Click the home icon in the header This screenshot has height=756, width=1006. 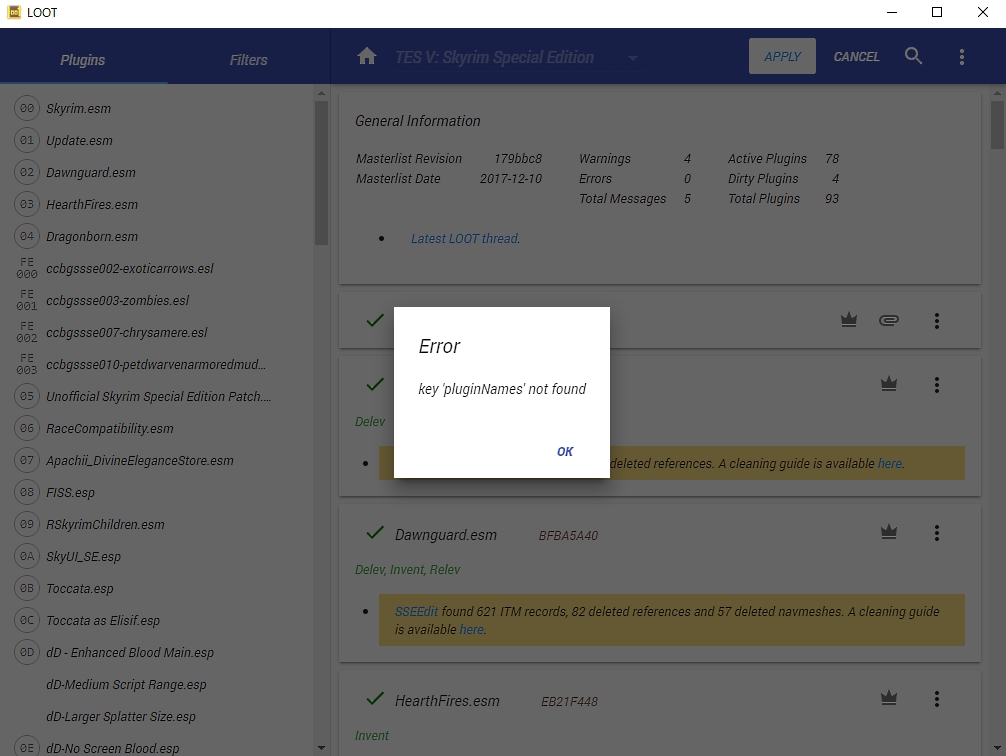(x=367, y=56)
